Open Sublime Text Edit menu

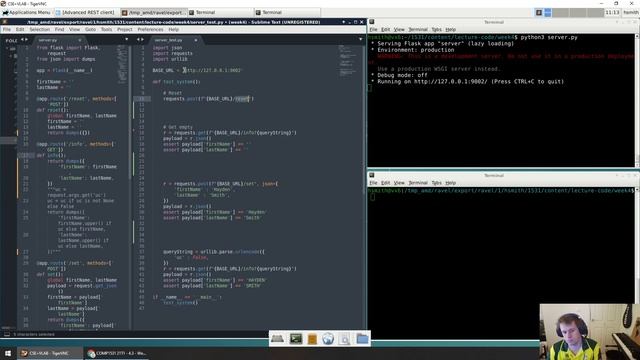pyautogui.click(x=20, y=29)
